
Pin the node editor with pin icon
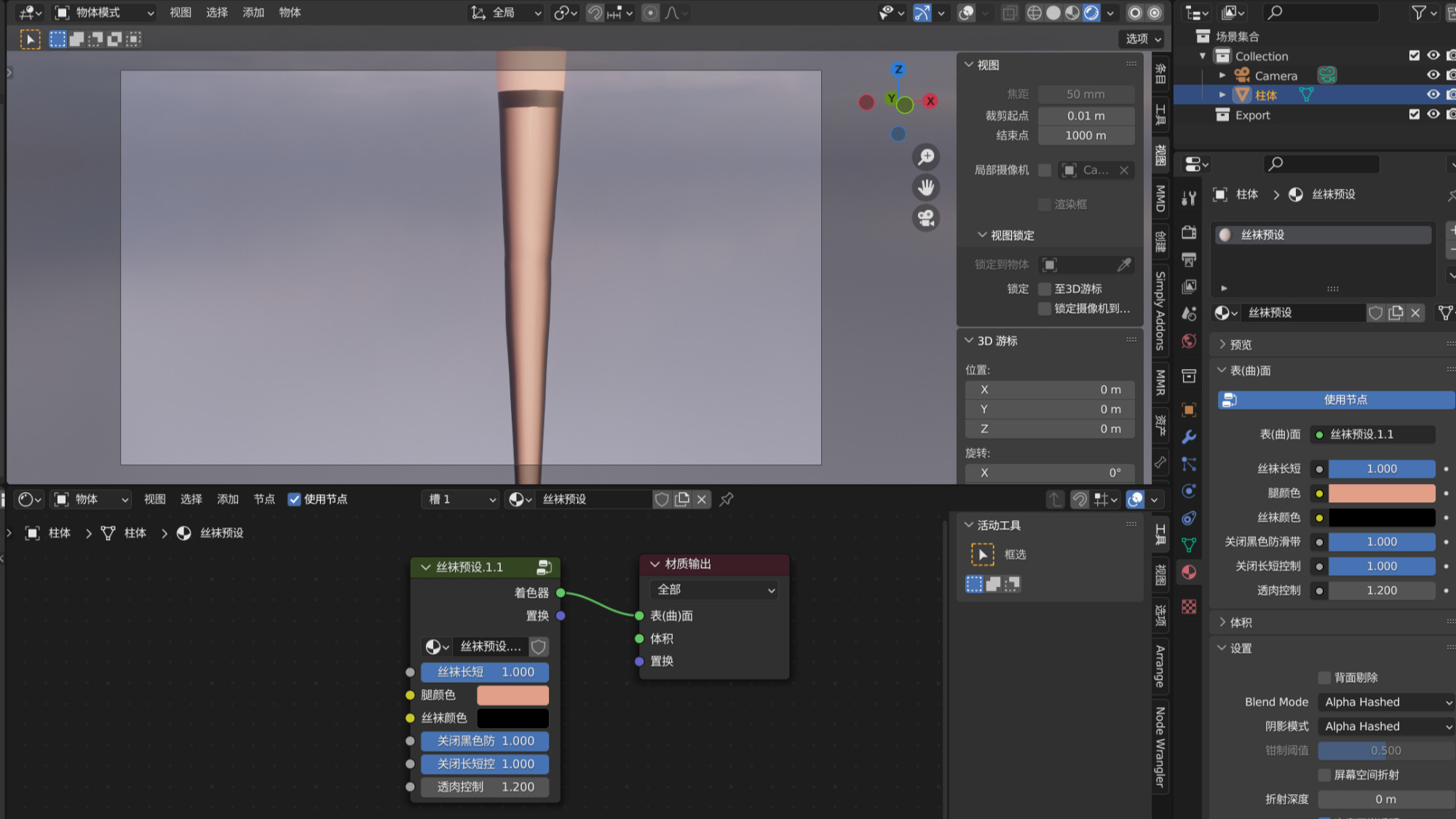coord(727,499)
